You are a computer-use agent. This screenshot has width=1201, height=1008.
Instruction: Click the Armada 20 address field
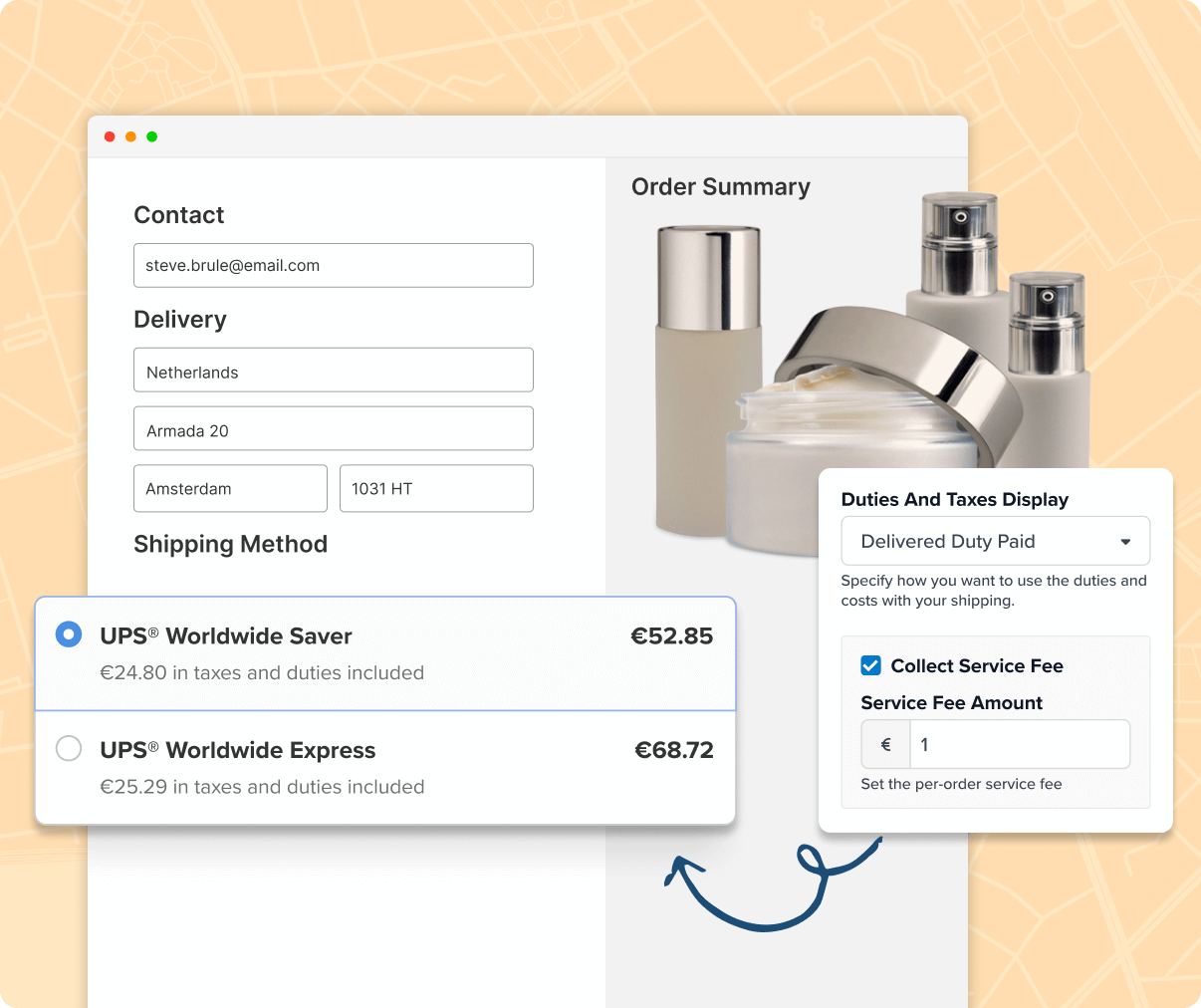point(333,429)
